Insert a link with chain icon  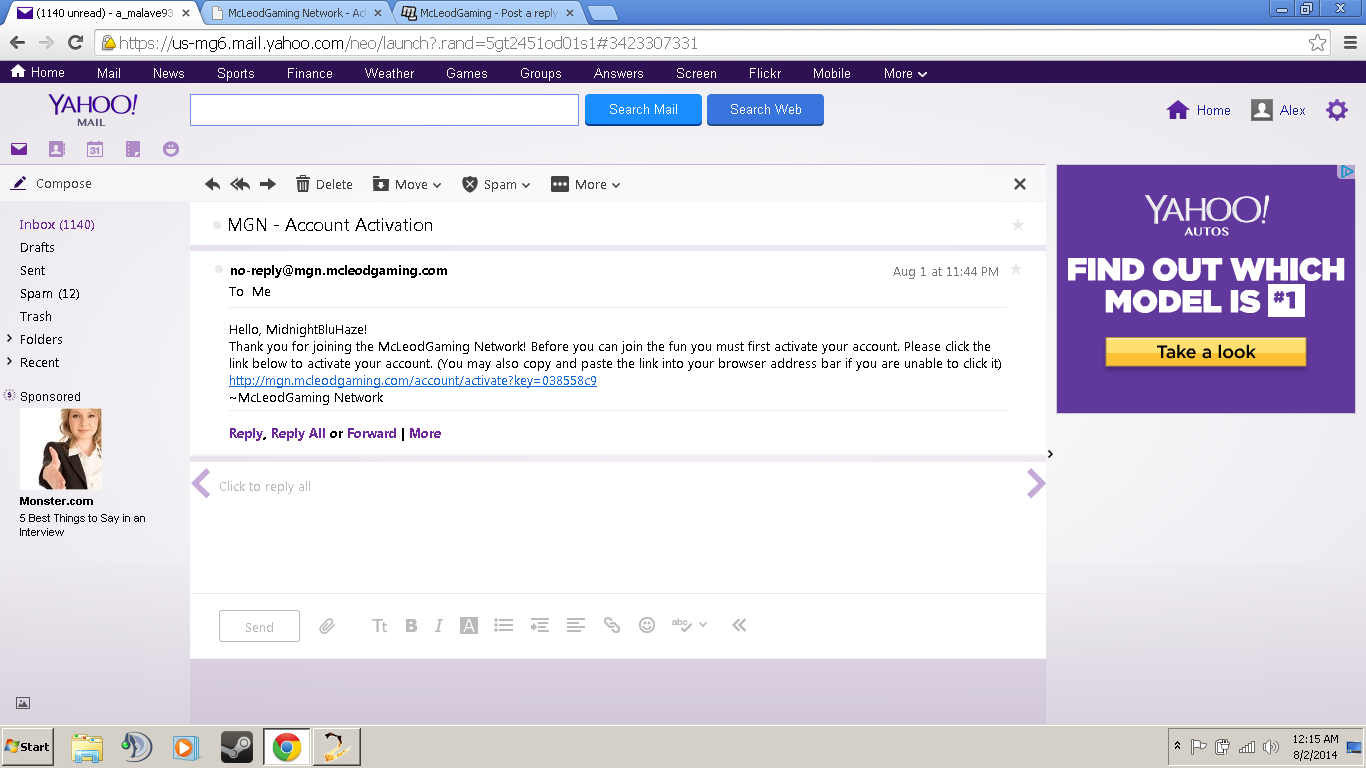tap(612, 626)
